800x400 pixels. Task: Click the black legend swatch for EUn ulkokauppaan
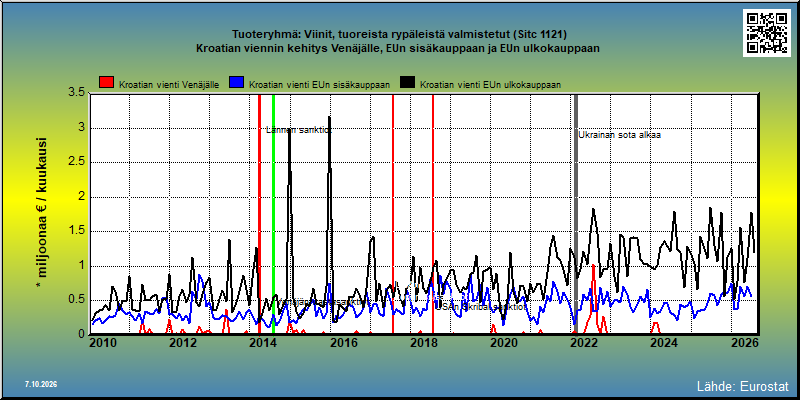408,82
